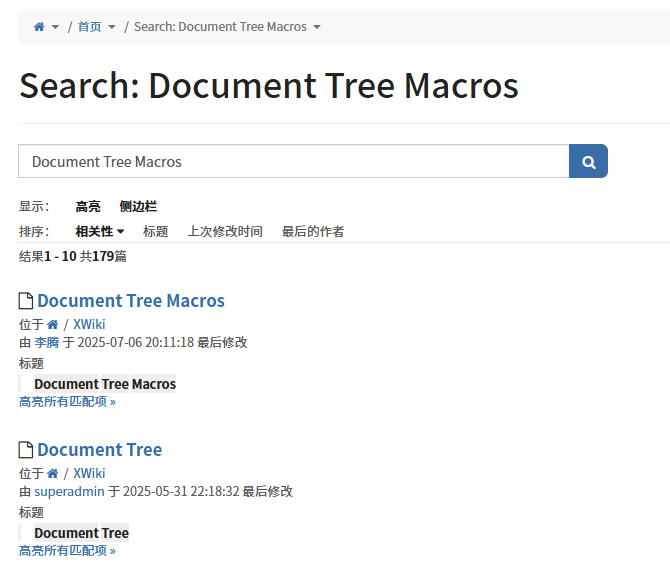Click the home icon in the breadcrumb
Viewport: 670px width, 573px height.
tap(39, 27)
